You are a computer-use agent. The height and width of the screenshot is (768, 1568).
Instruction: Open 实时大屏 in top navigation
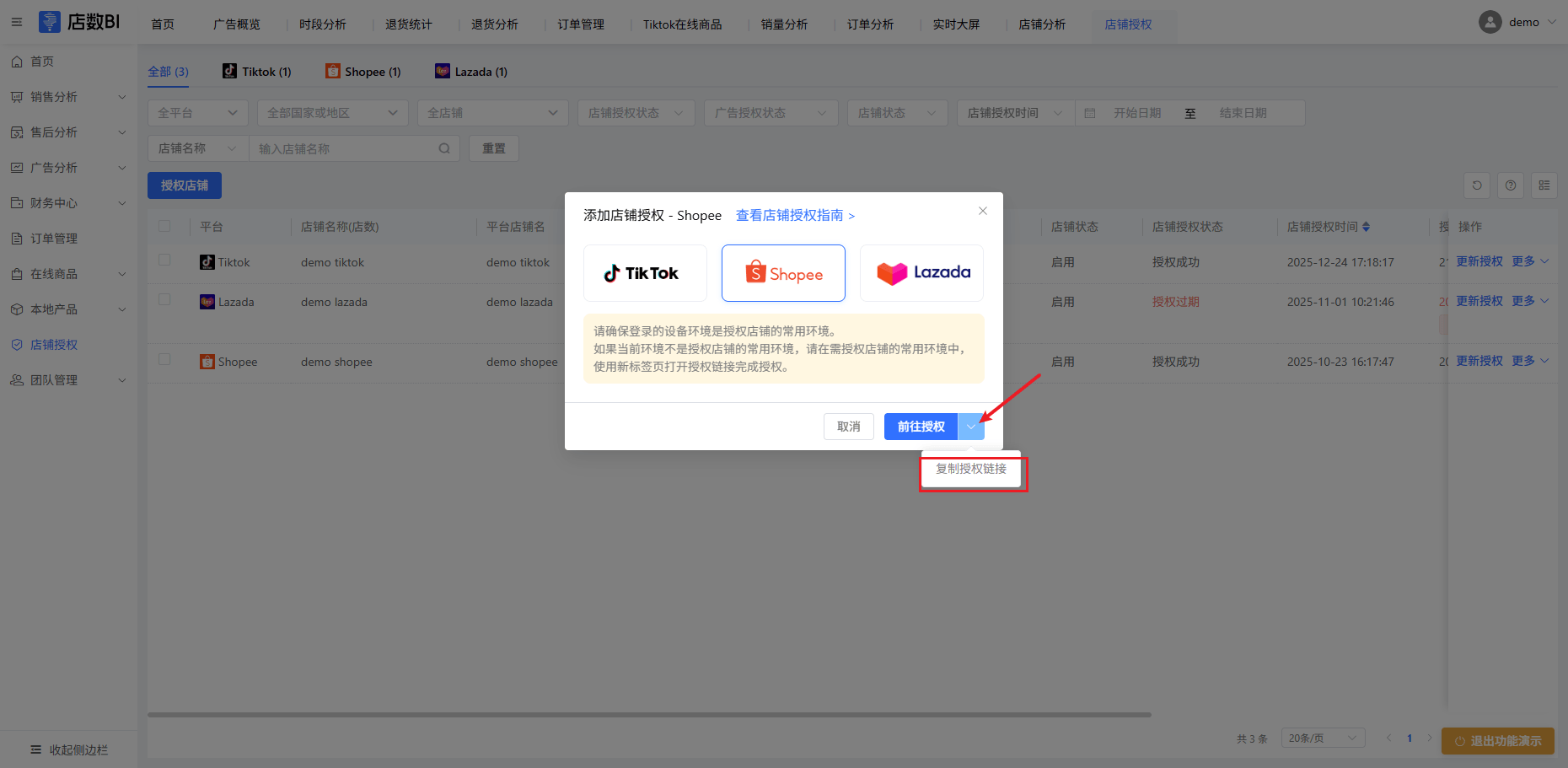point(956,24)
